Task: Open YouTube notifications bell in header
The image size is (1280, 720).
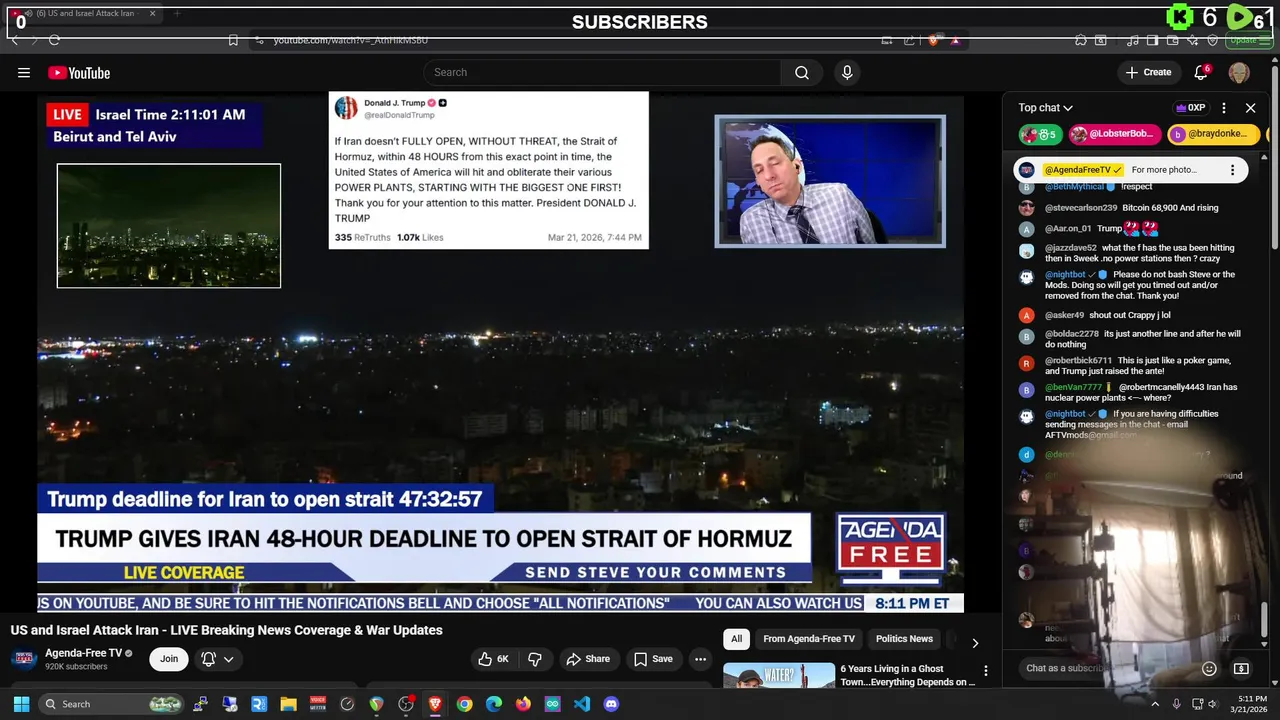Action: click(x=1202, y=72)
